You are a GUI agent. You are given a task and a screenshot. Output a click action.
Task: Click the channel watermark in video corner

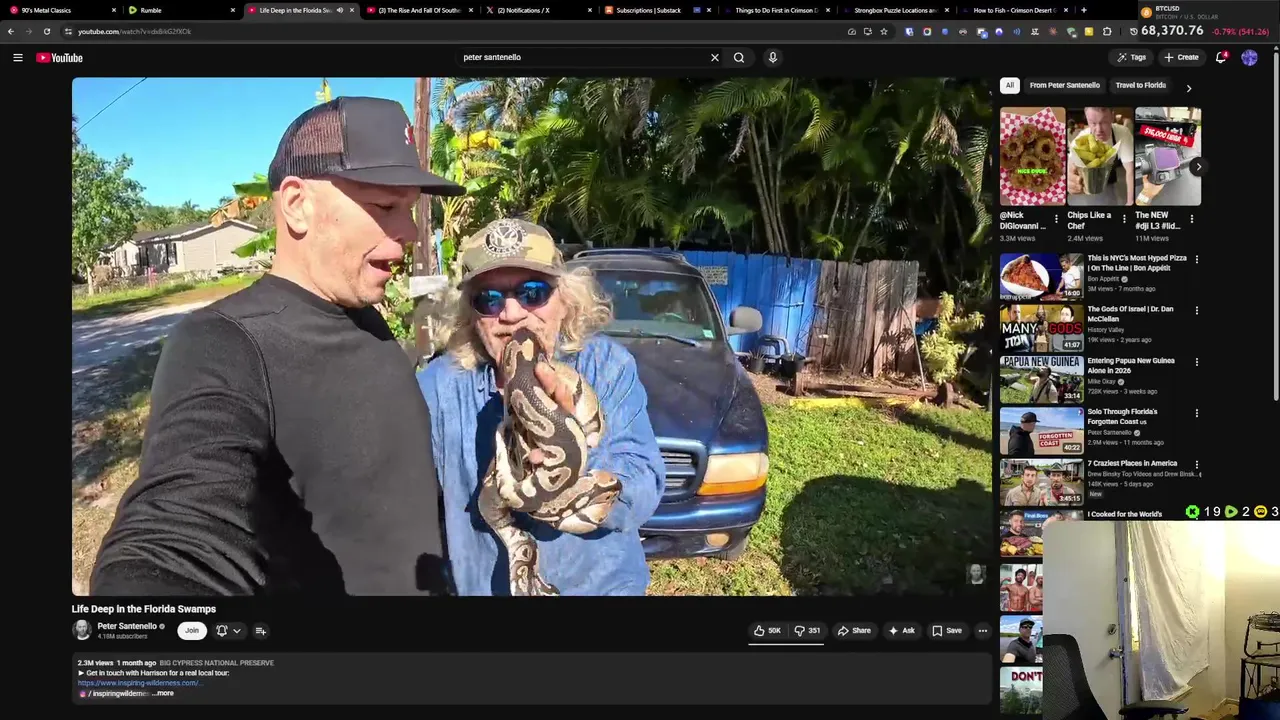tap(976, 574)
